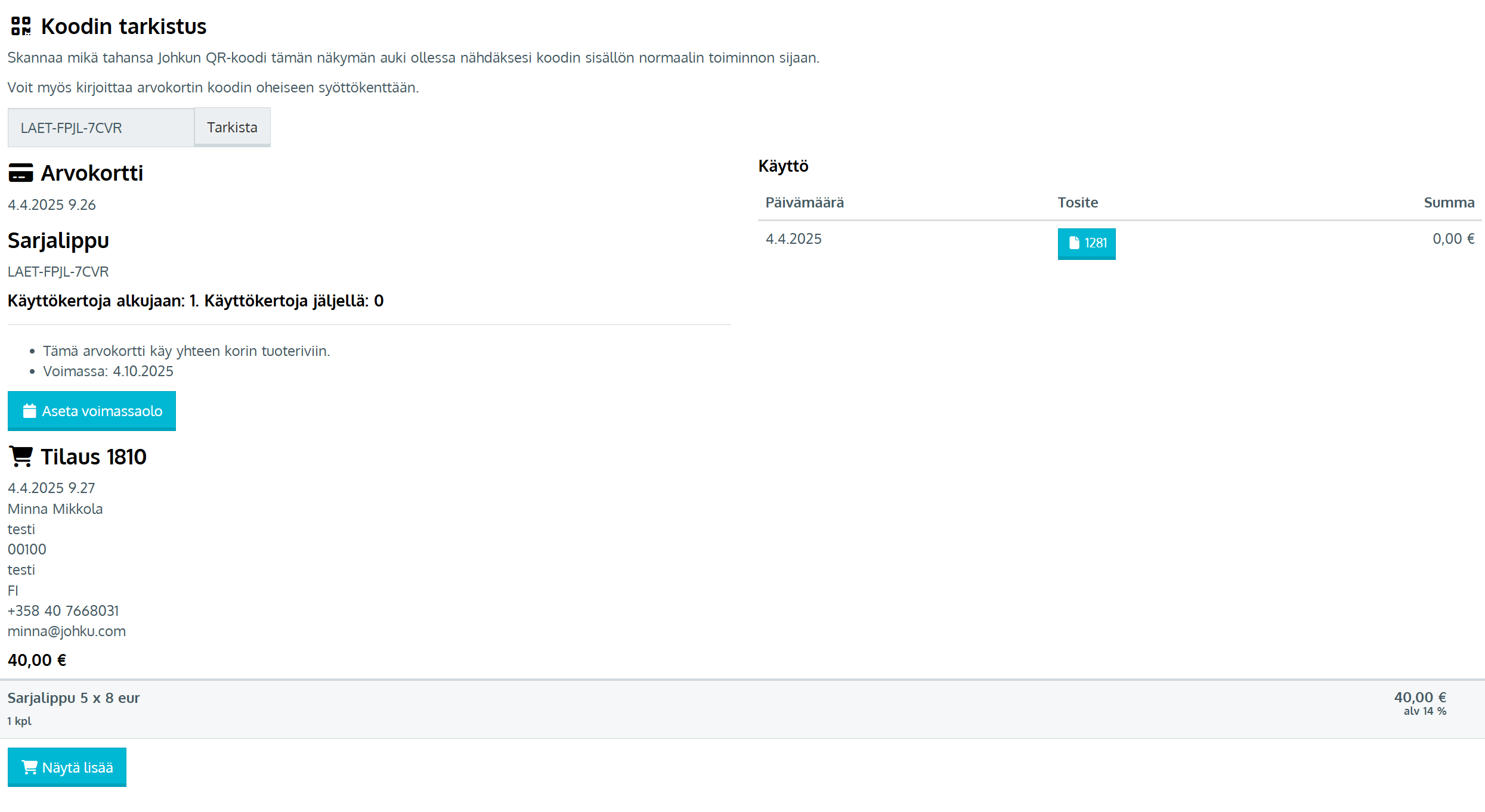Click the Tilaus 1810 heading
Screen dimensions: 1485x812
pyautogui.click(x=93, y=457)
